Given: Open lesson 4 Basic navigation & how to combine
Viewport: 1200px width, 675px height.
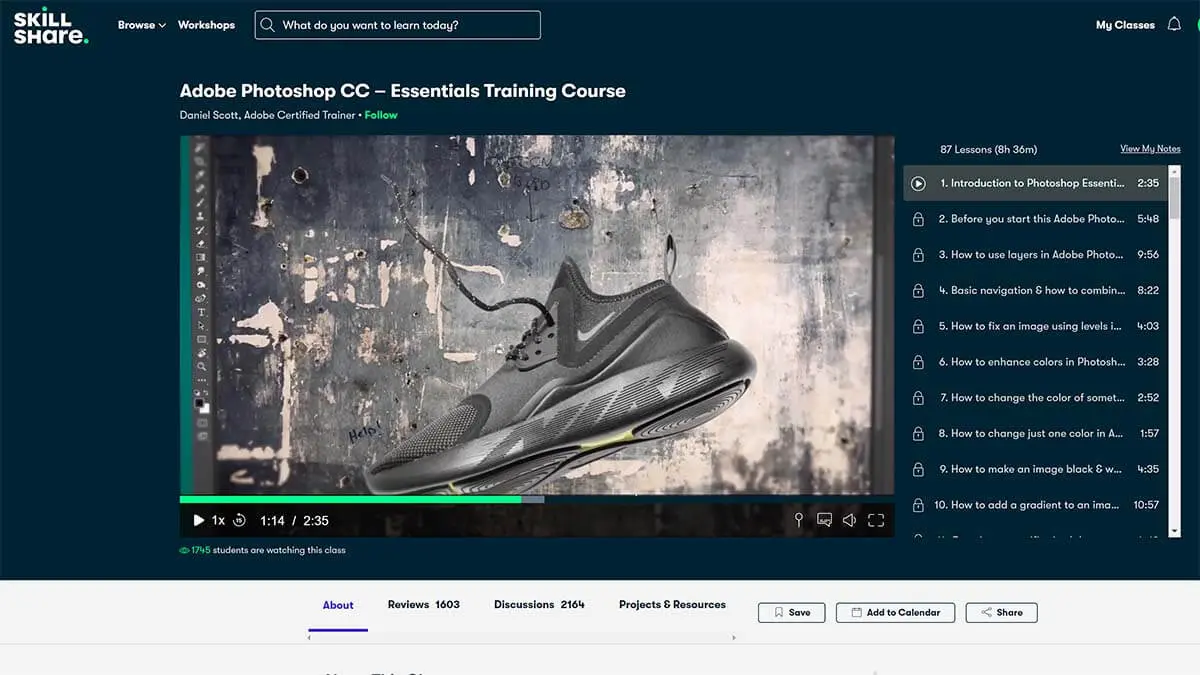Looking at the screenshot, I should click(1035, 291).
